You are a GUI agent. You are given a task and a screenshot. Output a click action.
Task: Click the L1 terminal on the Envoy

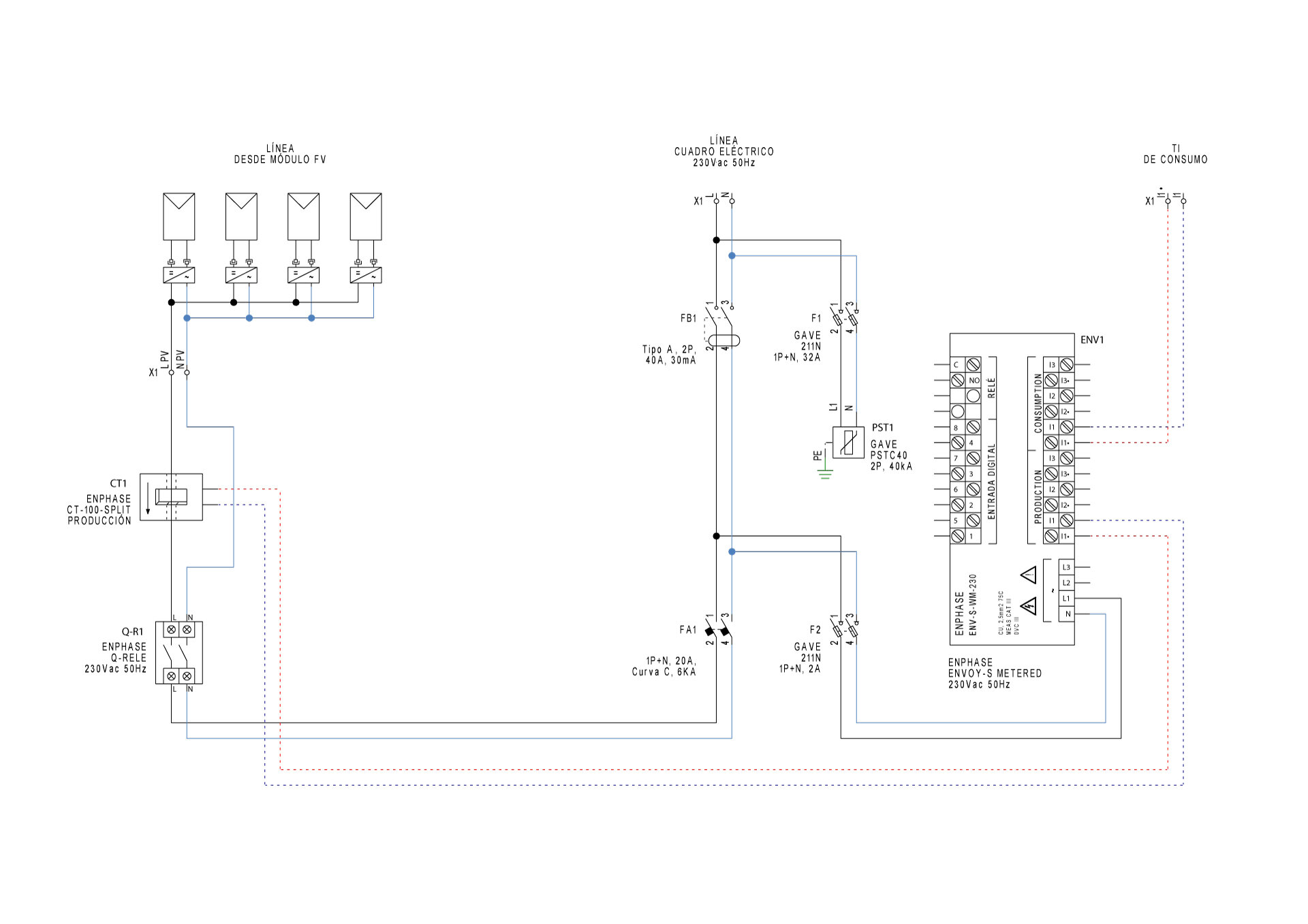click(1066, 599)
